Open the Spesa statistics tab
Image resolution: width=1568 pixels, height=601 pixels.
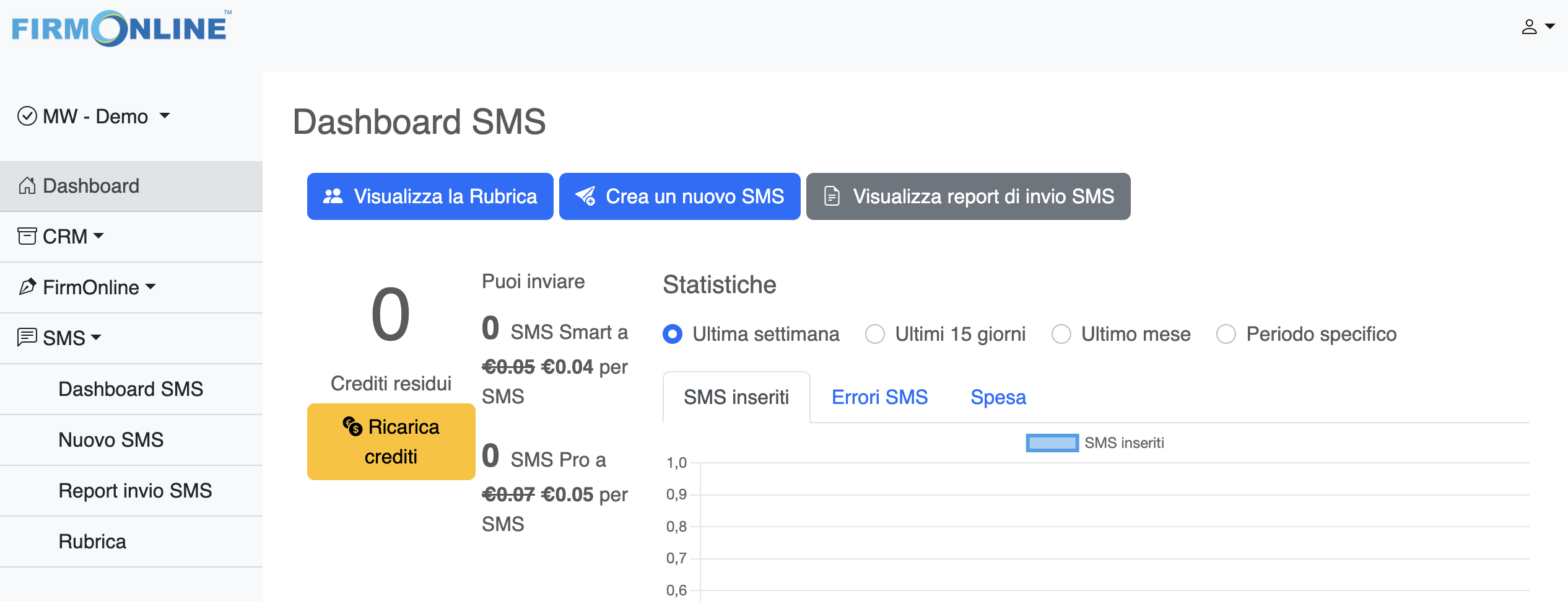pos(998,397)
